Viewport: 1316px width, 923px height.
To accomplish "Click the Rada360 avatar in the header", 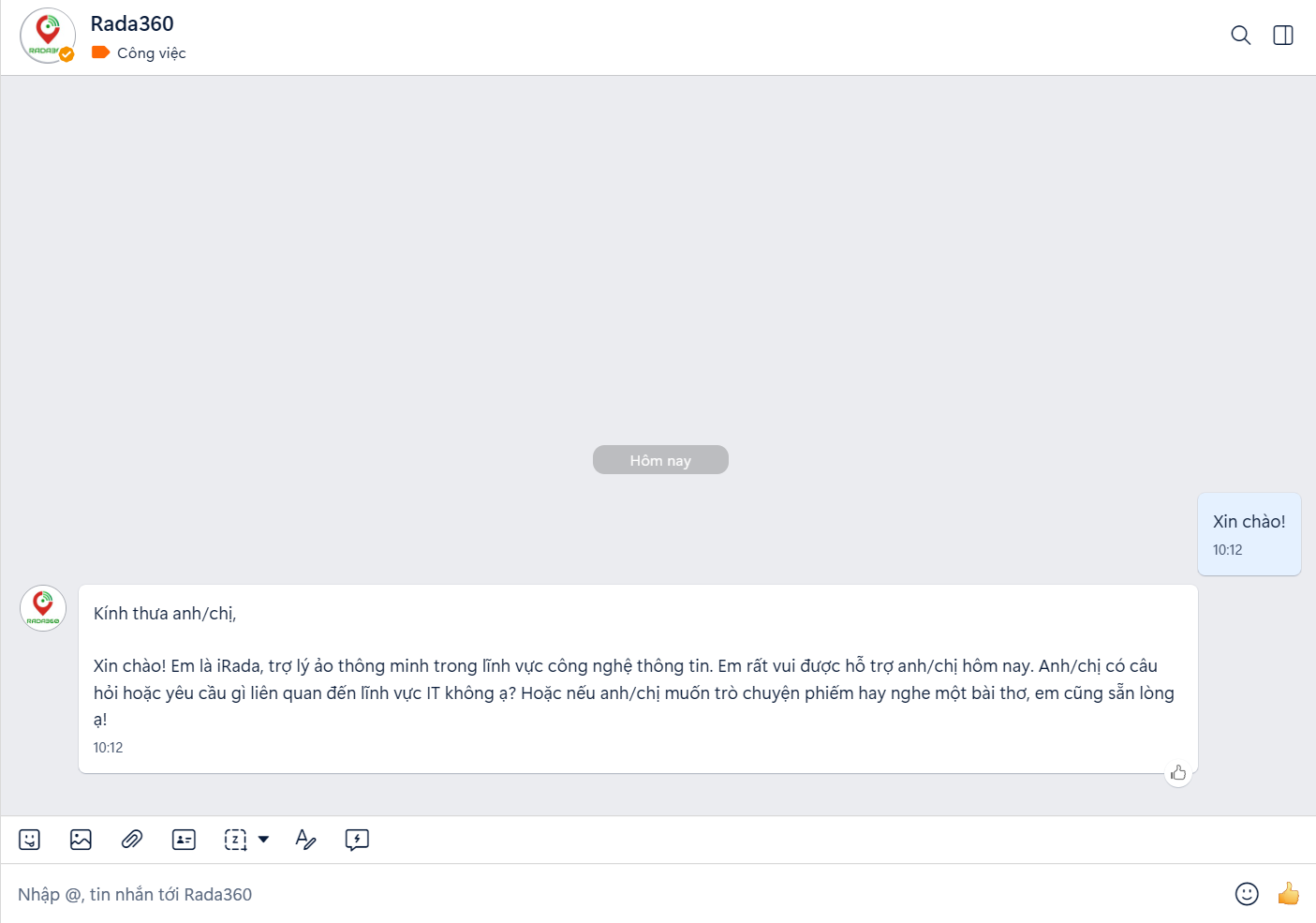I will coord(47,36).
